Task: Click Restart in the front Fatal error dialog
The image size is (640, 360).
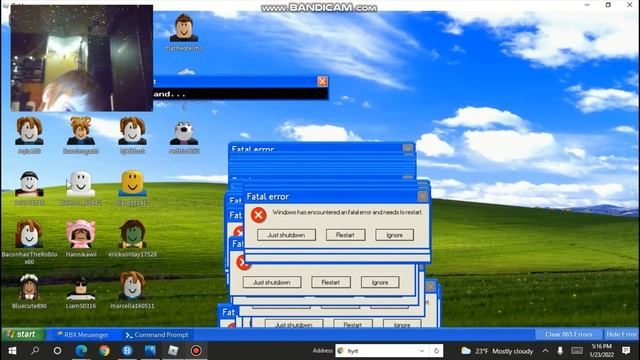Action: (345, 235)
